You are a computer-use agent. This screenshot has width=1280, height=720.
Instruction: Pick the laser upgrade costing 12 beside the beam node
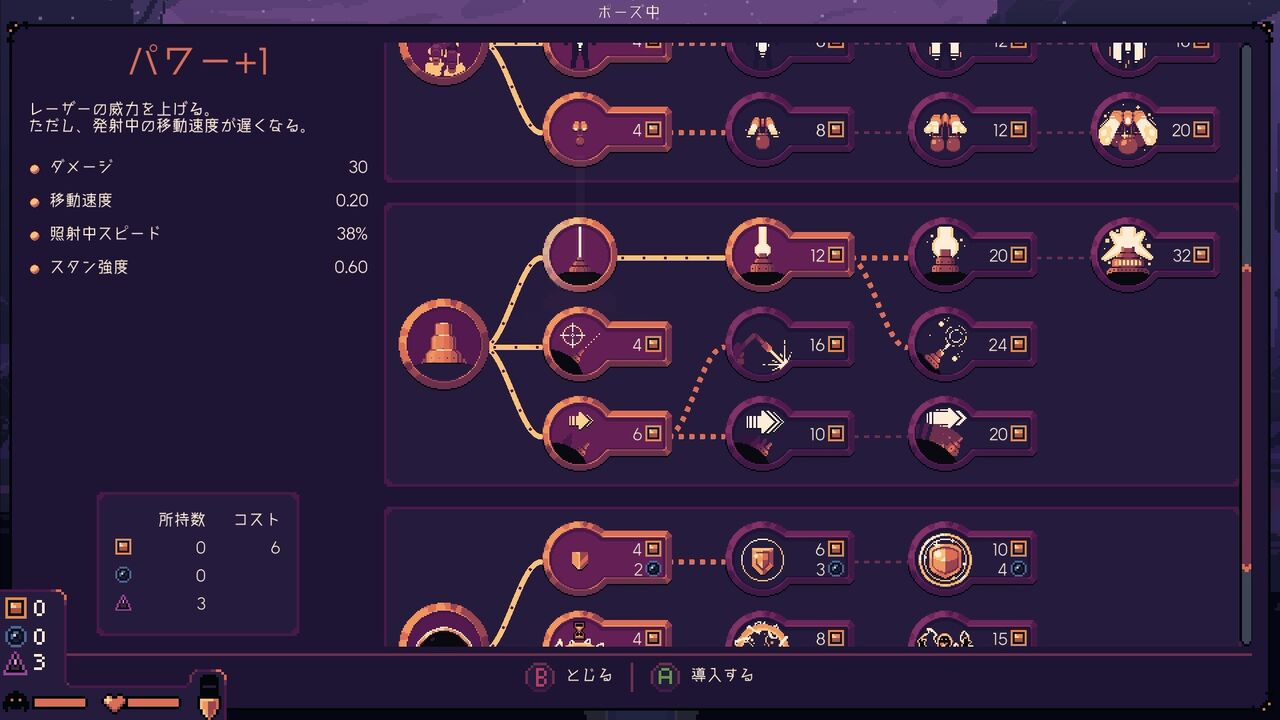790,256
